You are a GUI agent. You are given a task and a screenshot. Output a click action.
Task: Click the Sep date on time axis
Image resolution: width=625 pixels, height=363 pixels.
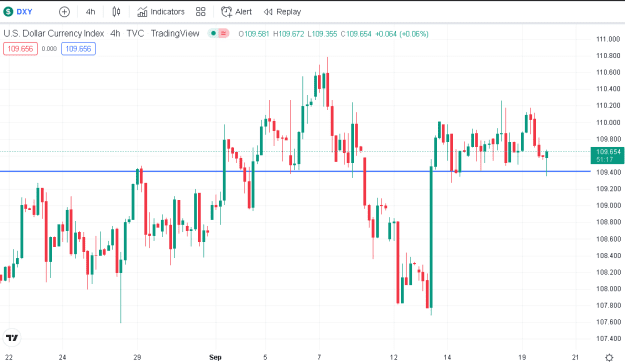pyautogui.click(x=215, y=357)
